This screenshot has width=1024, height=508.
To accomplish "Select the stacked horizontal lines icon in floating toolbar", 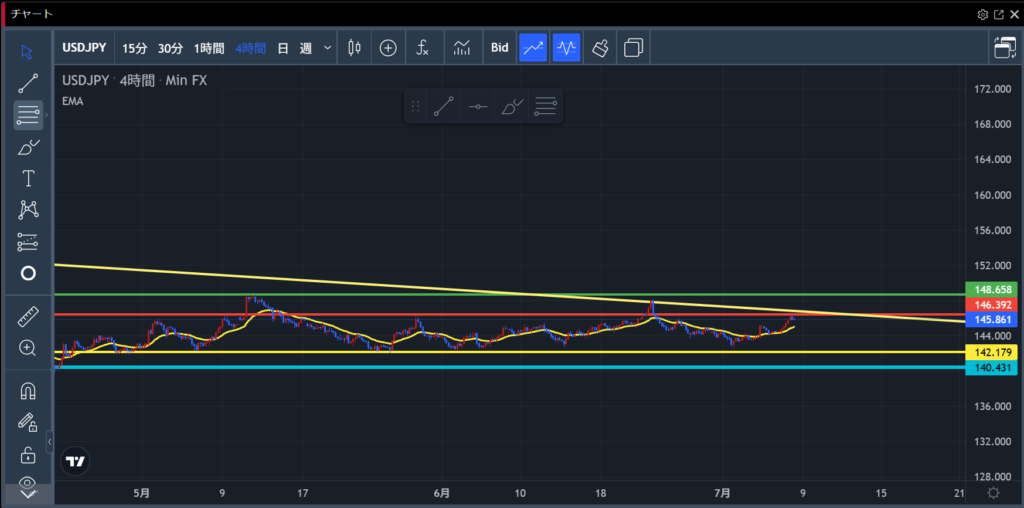I will coord(545,106).
